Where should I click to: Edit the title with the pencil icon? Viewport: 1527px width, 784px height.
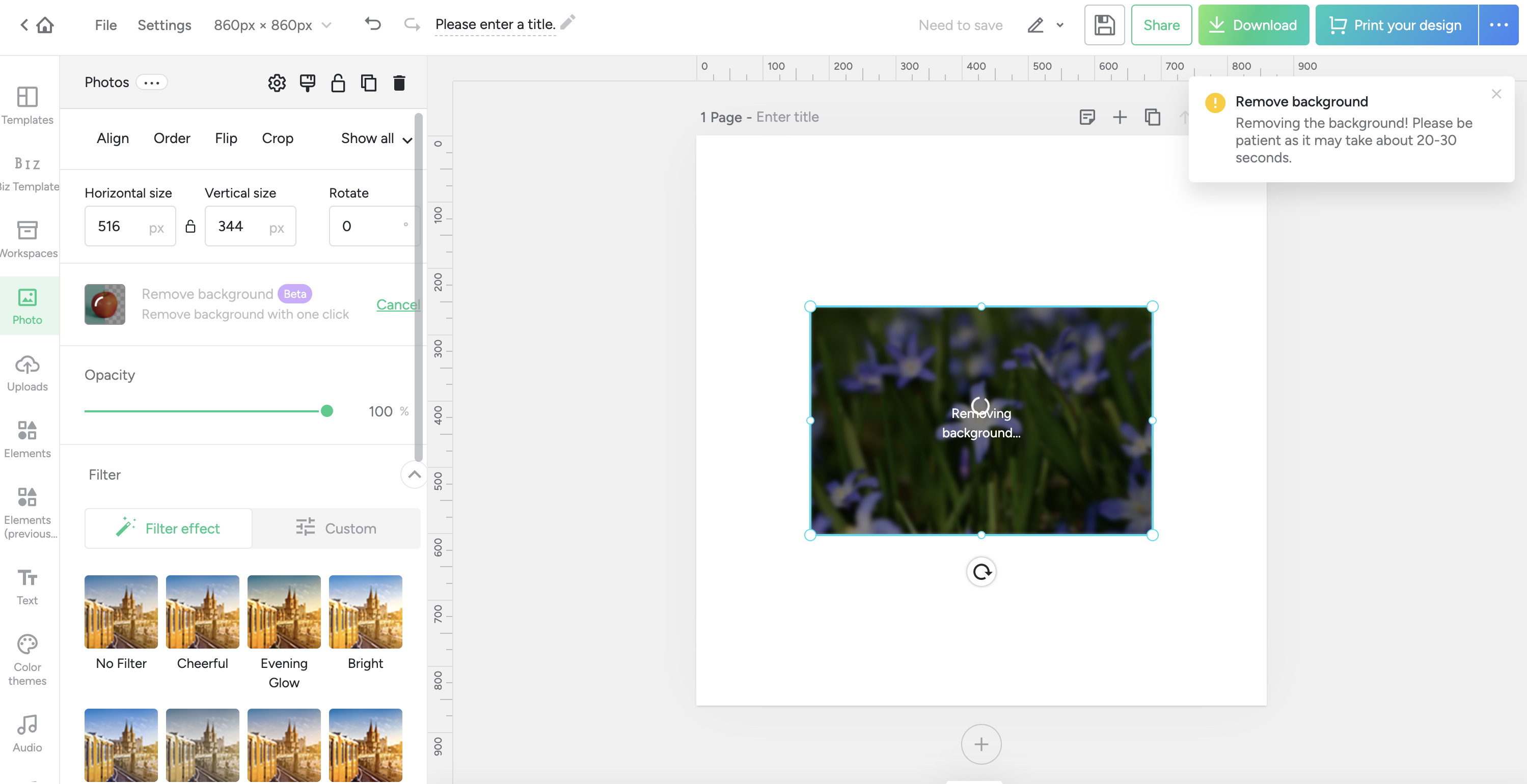pos(568,22)
